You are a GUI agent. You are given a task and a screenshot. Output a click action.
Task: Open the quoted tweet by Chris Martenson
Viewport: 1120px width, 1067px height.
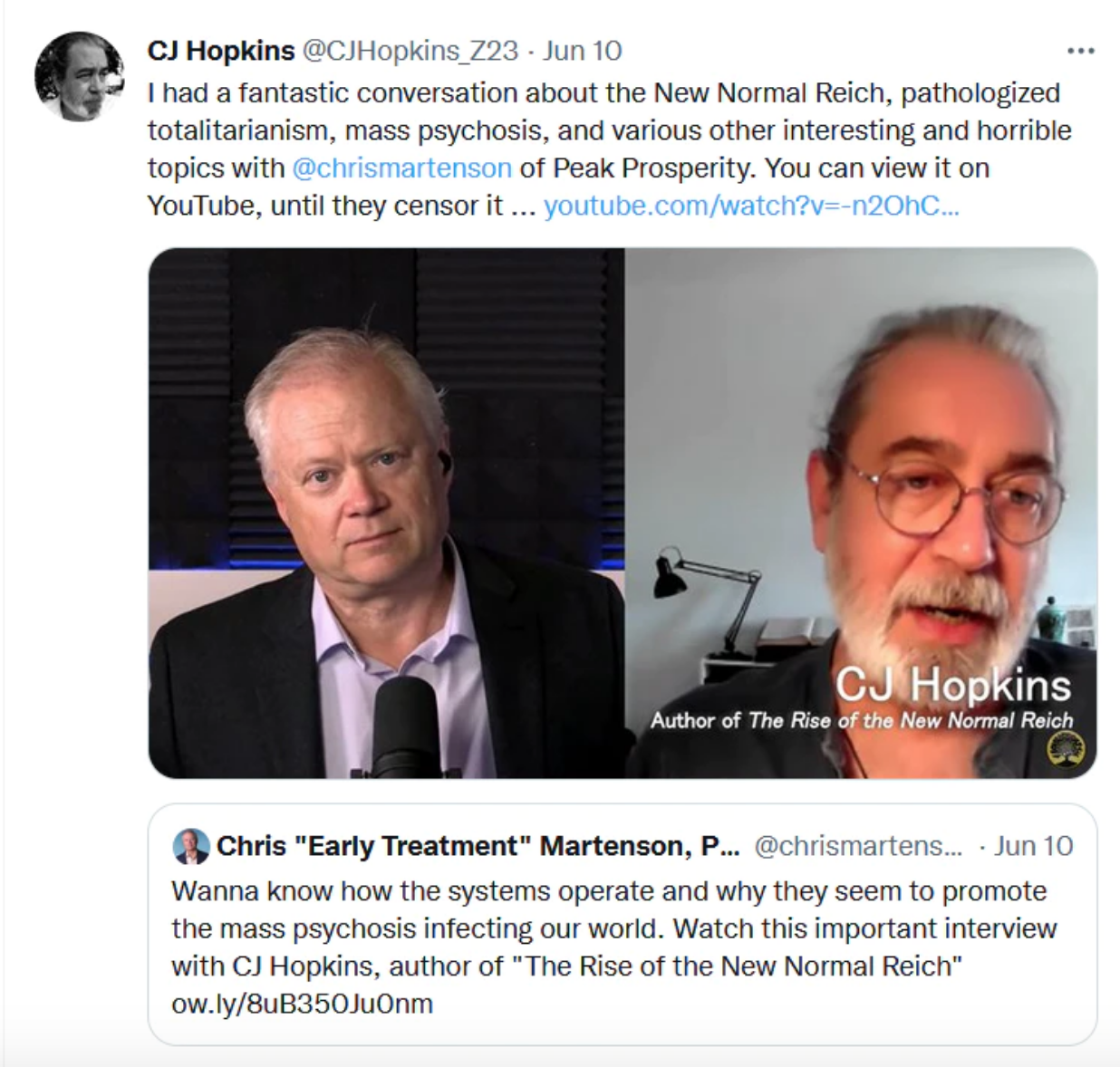pyautogui.click(x=623, y=924)
